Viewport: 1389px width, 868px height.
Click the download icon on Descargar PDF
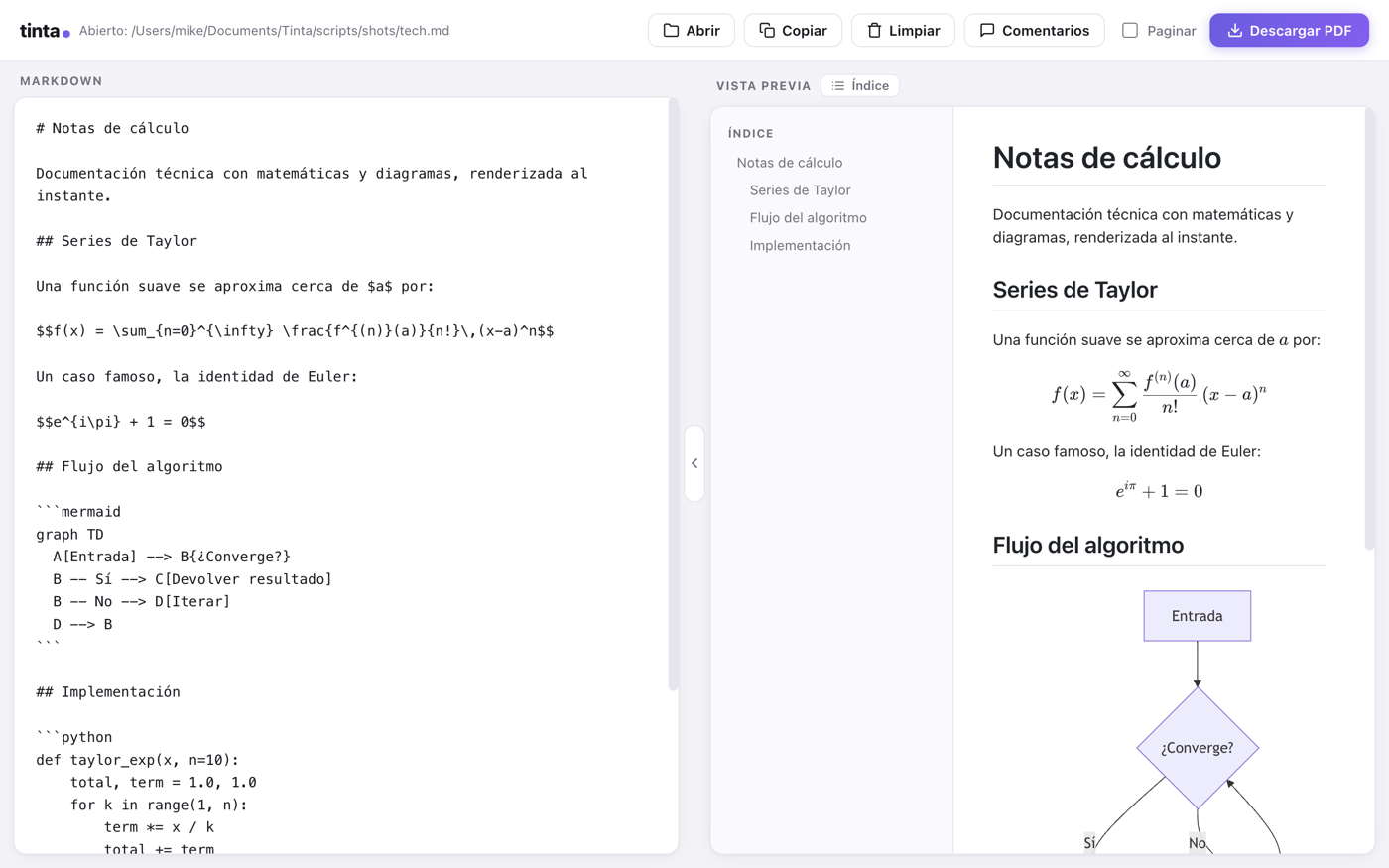click(1235, 30)
